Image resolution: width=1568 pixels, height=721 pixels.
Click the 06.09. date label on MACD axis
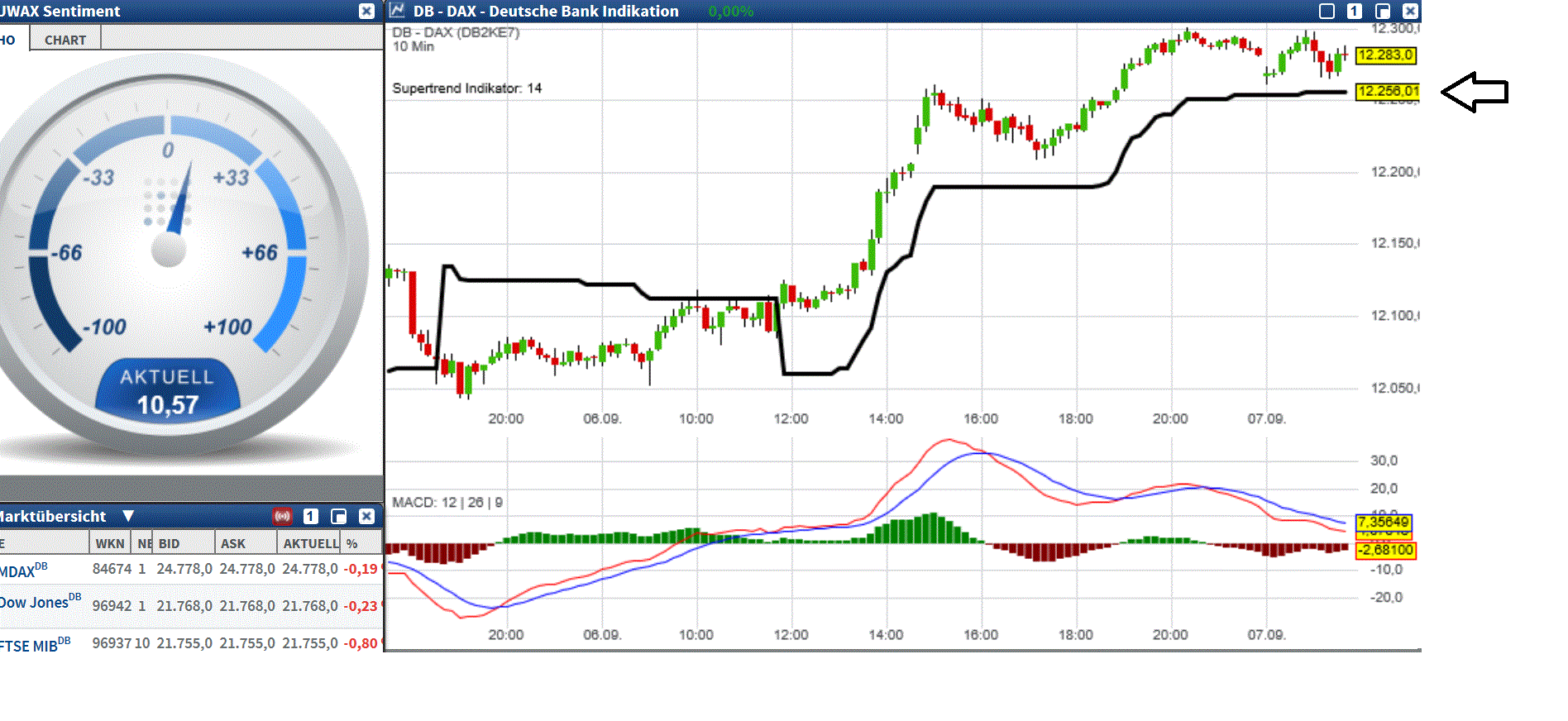[x=602, y=635]
